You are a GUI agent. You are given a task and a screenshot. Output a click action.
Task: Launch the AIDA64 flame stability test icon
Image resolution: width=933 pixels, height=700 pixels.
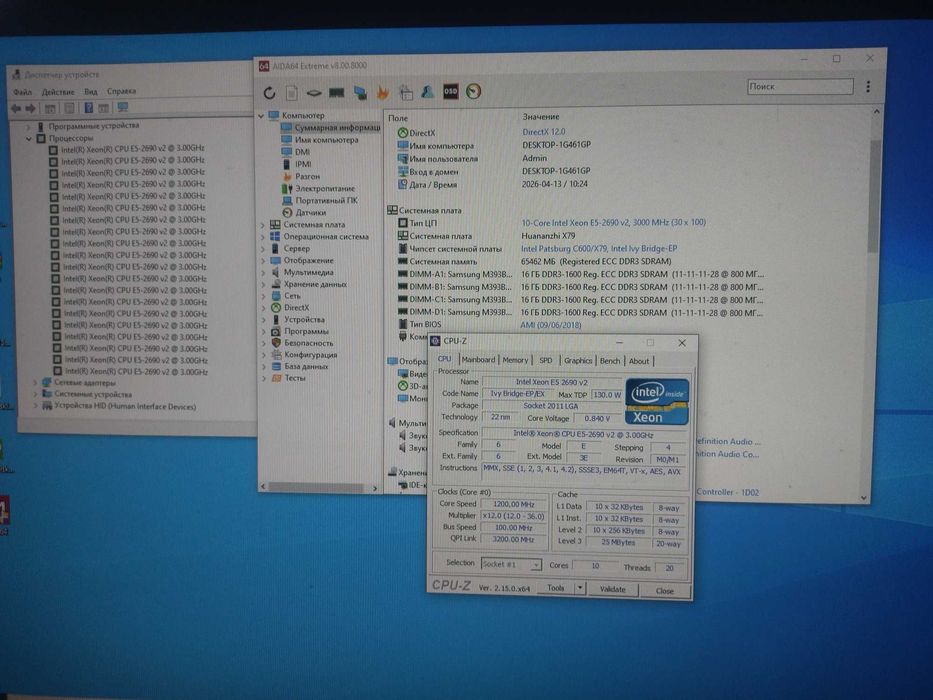[x=383, y=92]
